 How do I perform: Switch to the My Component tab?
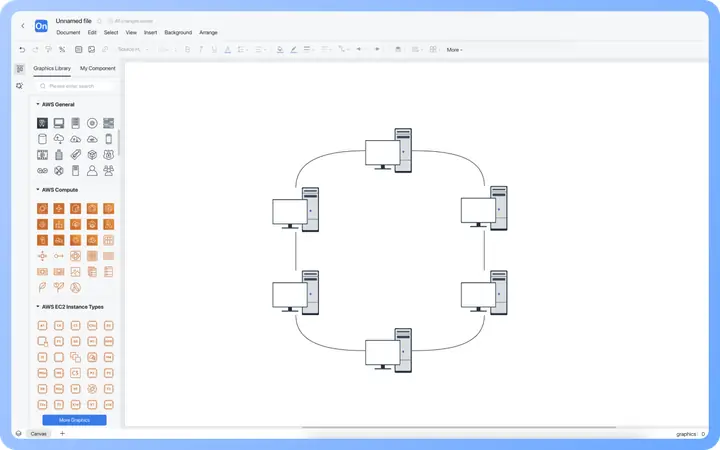click(98, 68)
